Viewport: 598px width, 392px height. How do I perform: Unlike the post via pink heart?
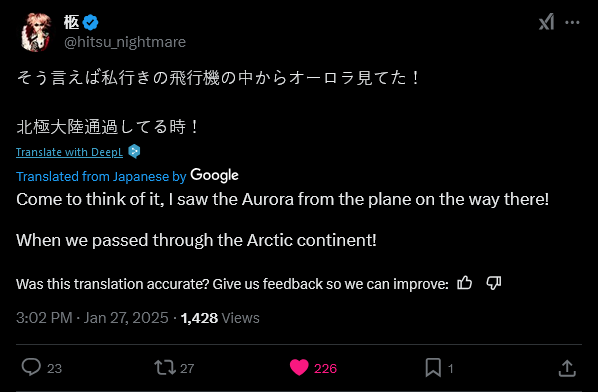tap(299, 368)
